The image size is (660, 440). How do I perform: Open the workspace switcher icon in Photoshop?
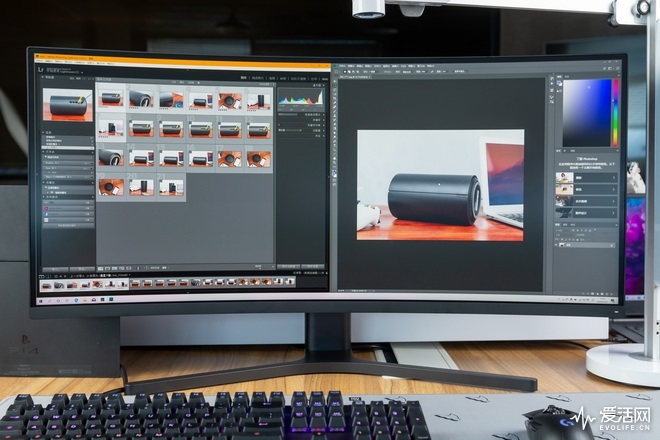tap(610, 69)
